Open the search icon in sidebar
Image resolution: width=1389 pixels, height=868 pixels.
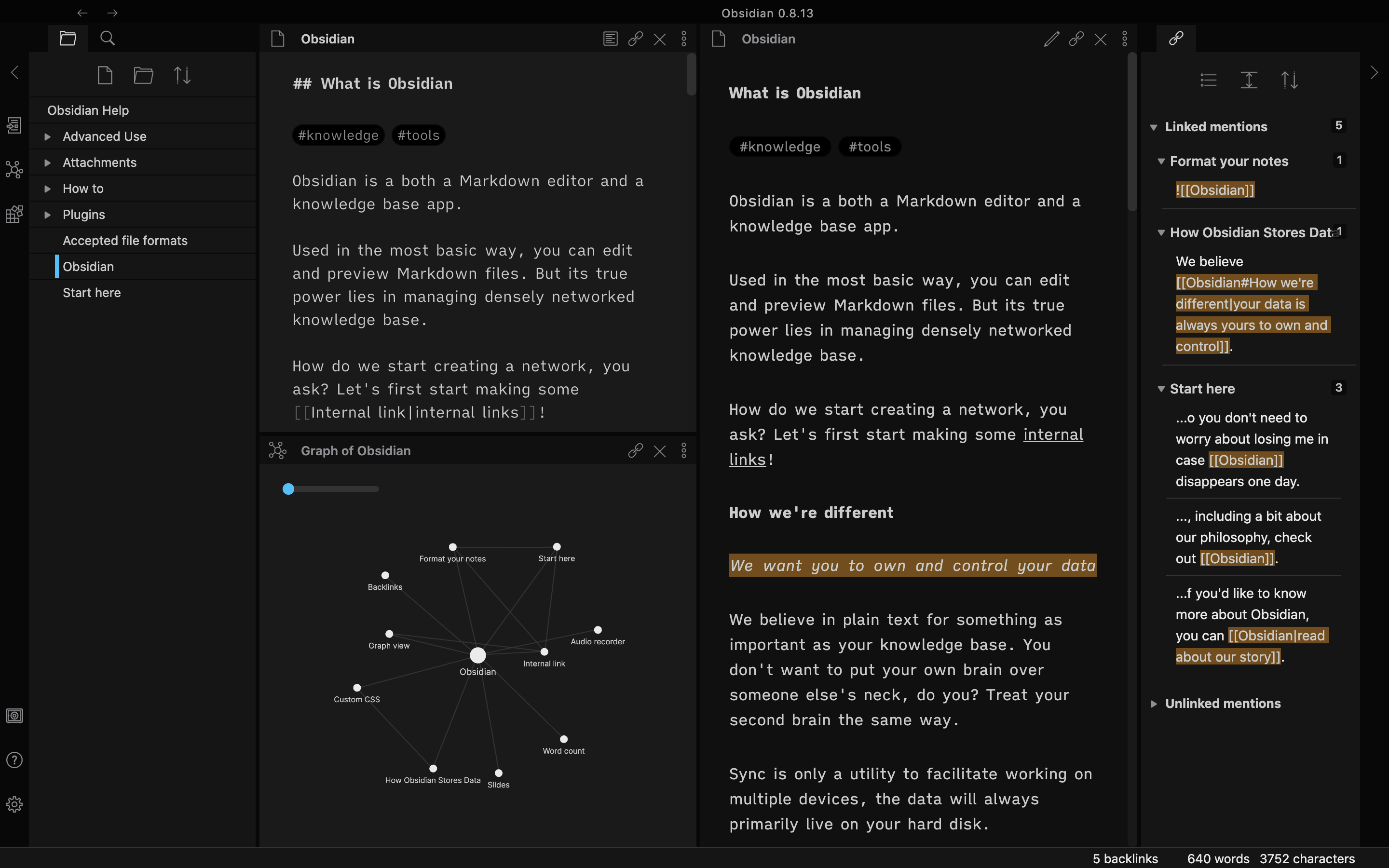coord(107,38)
